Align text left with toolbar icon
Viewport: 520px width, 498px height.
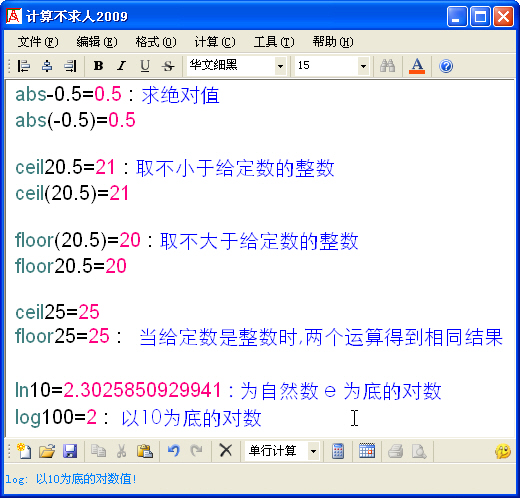(24, 66)
